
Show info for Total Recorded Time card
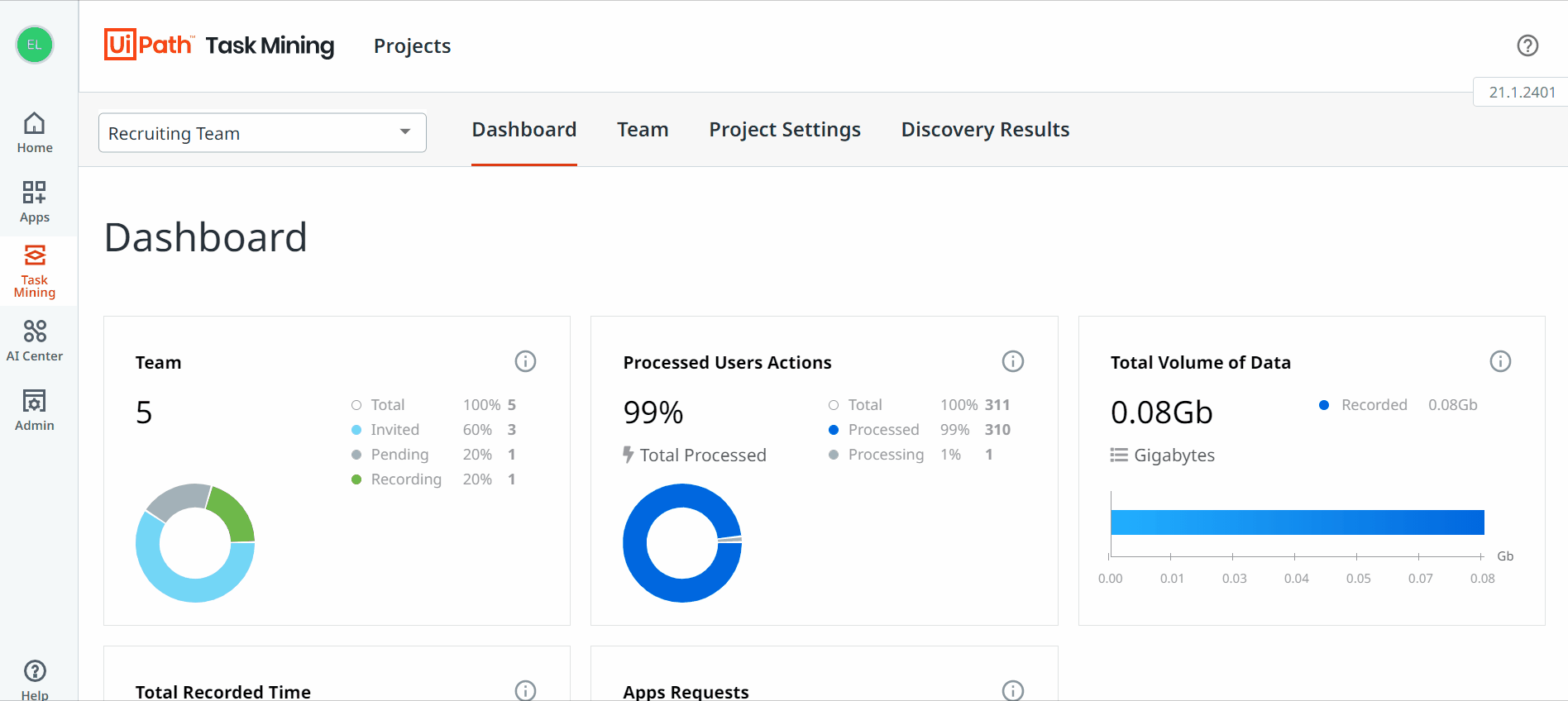(x=525, y=690)
